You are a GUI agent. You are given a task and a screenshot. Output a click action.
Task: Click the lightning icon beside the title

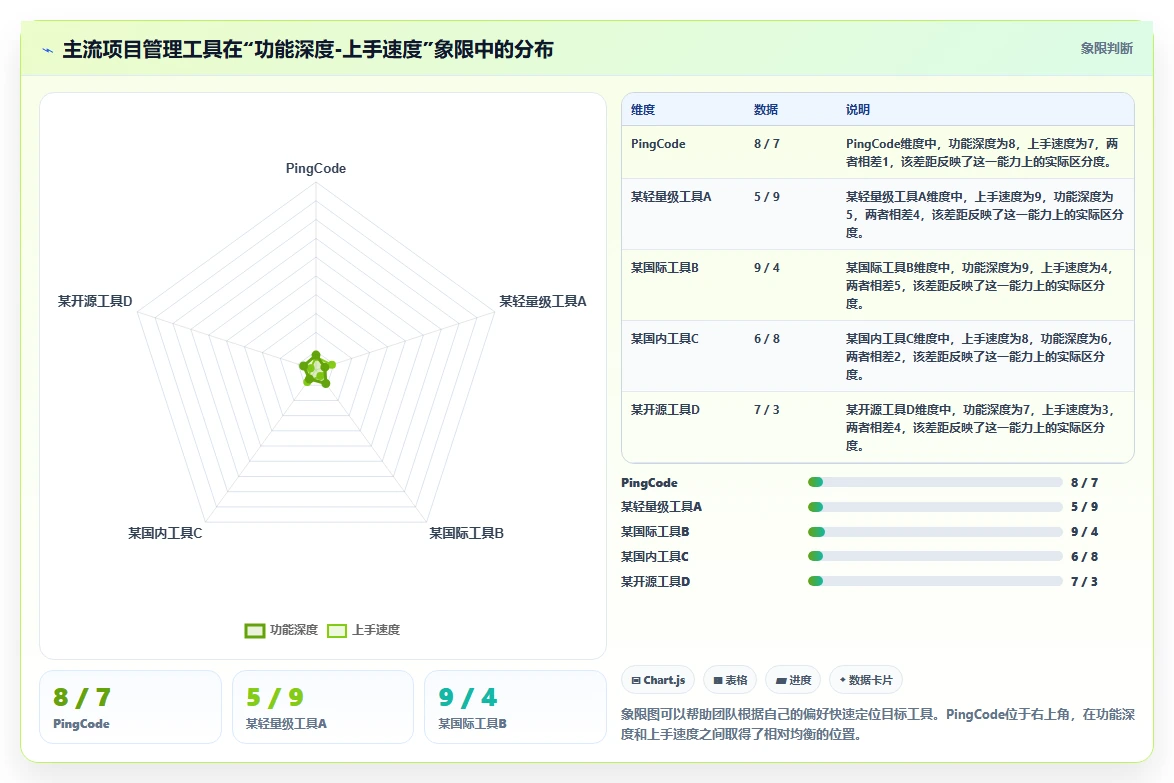pos(48,50)
